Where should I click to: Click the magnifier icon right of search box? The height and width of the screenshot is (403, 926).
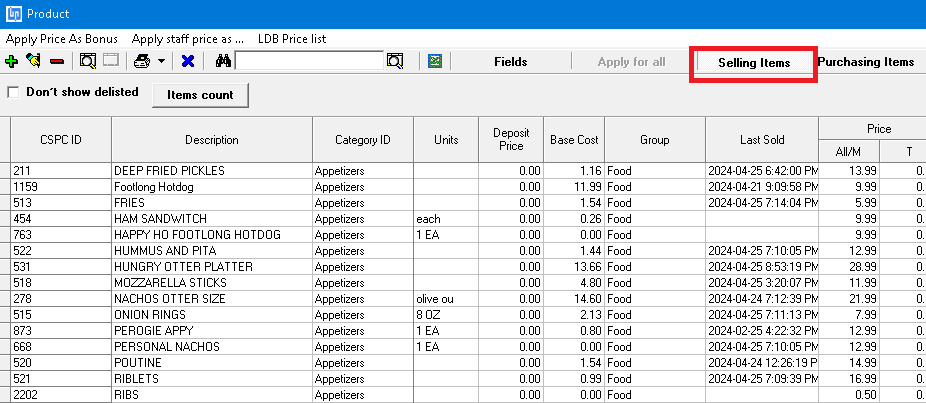pos(394,61)
